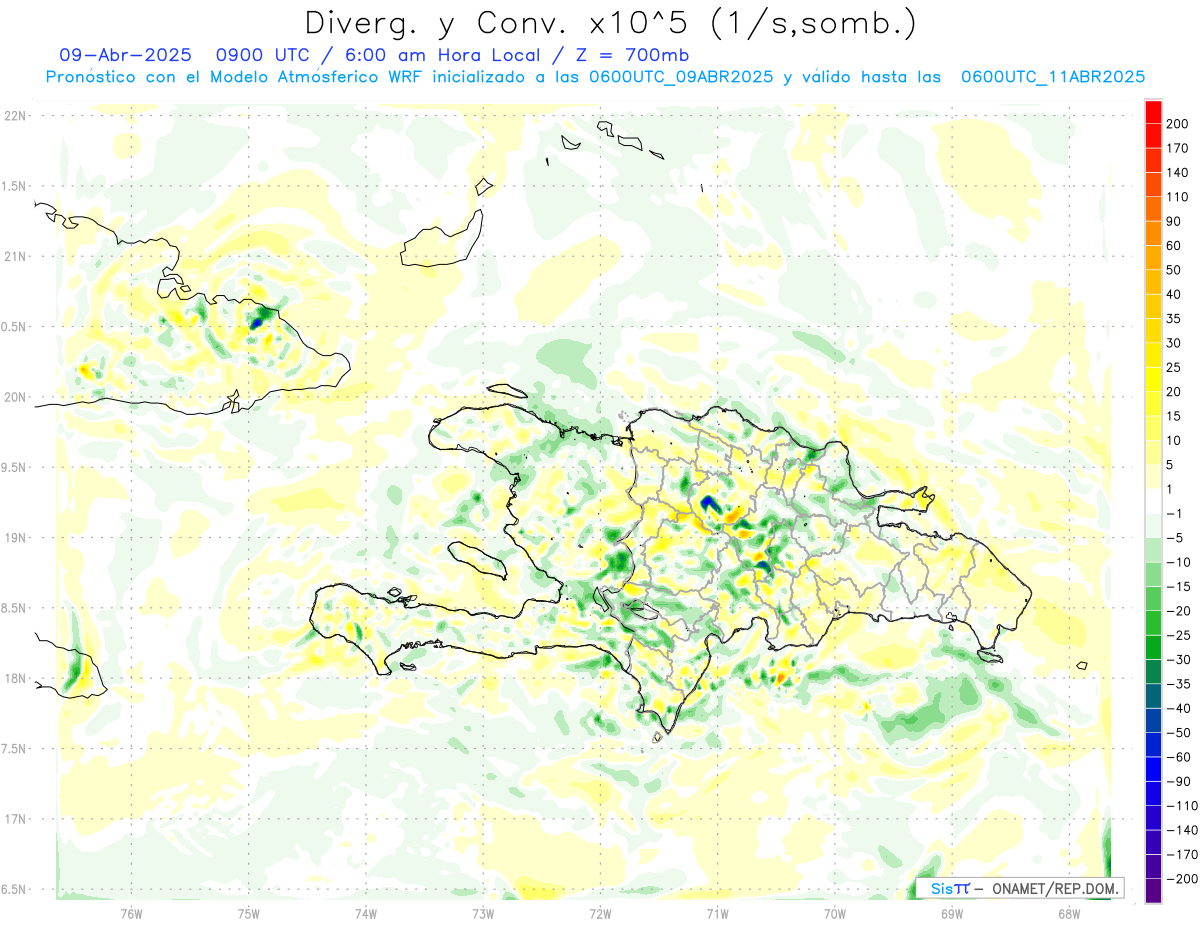
Task: Click the "6.5N" axis label
Action: [15, 889]
